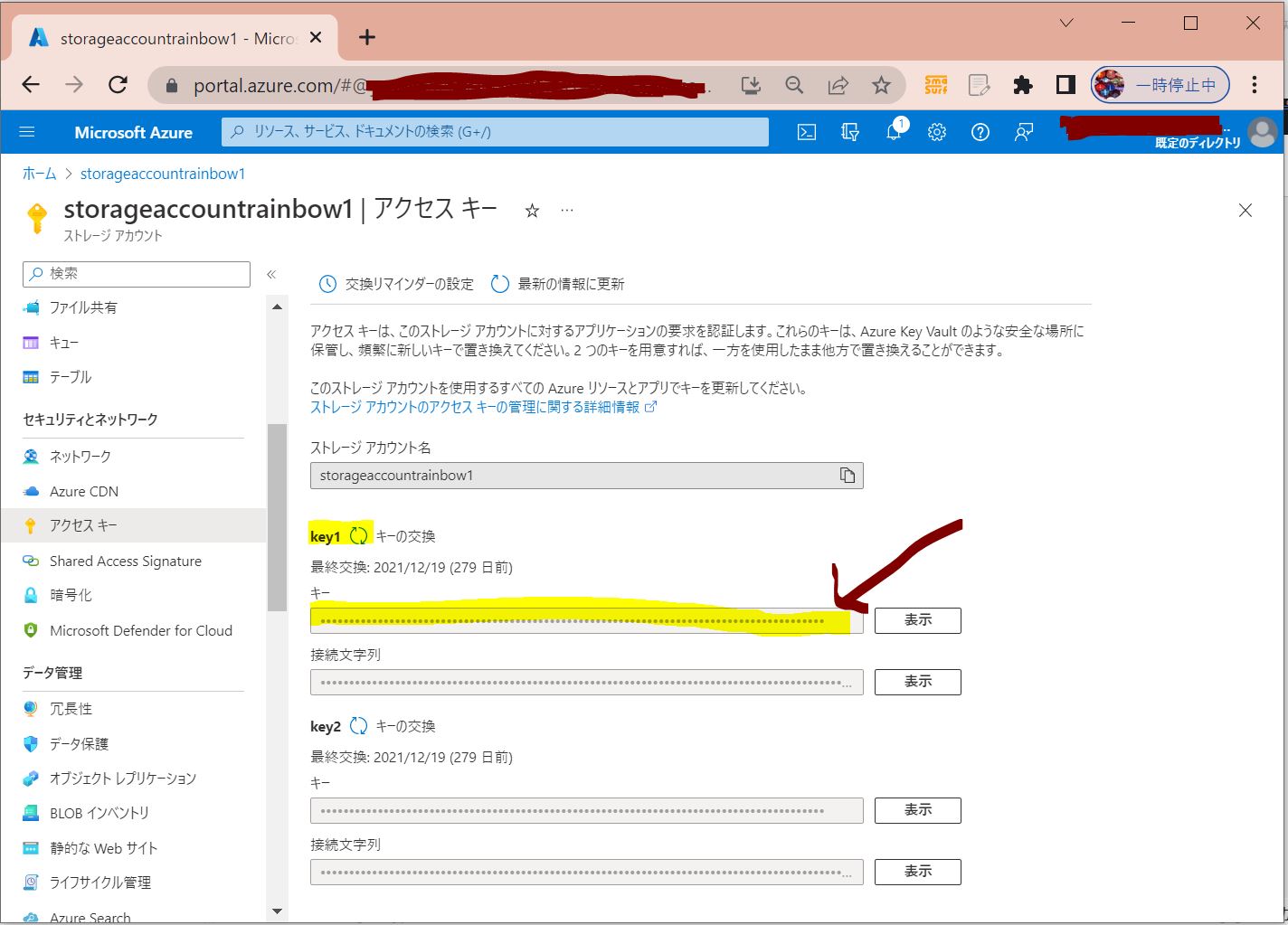Pin blade with the favorite star
The width and height of the screenshot is (1288, 925).
532,211
